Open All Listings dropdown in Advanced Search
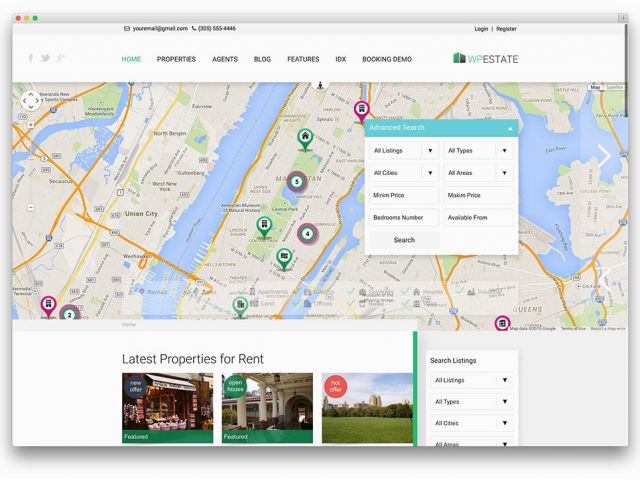The width and height of the screenshot is (640, 480). [x=404, y=151]
